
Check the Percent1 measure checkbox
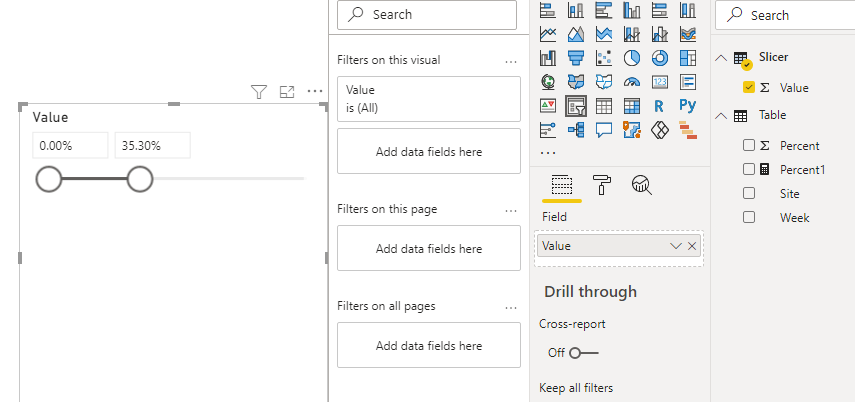coord(749,169)
